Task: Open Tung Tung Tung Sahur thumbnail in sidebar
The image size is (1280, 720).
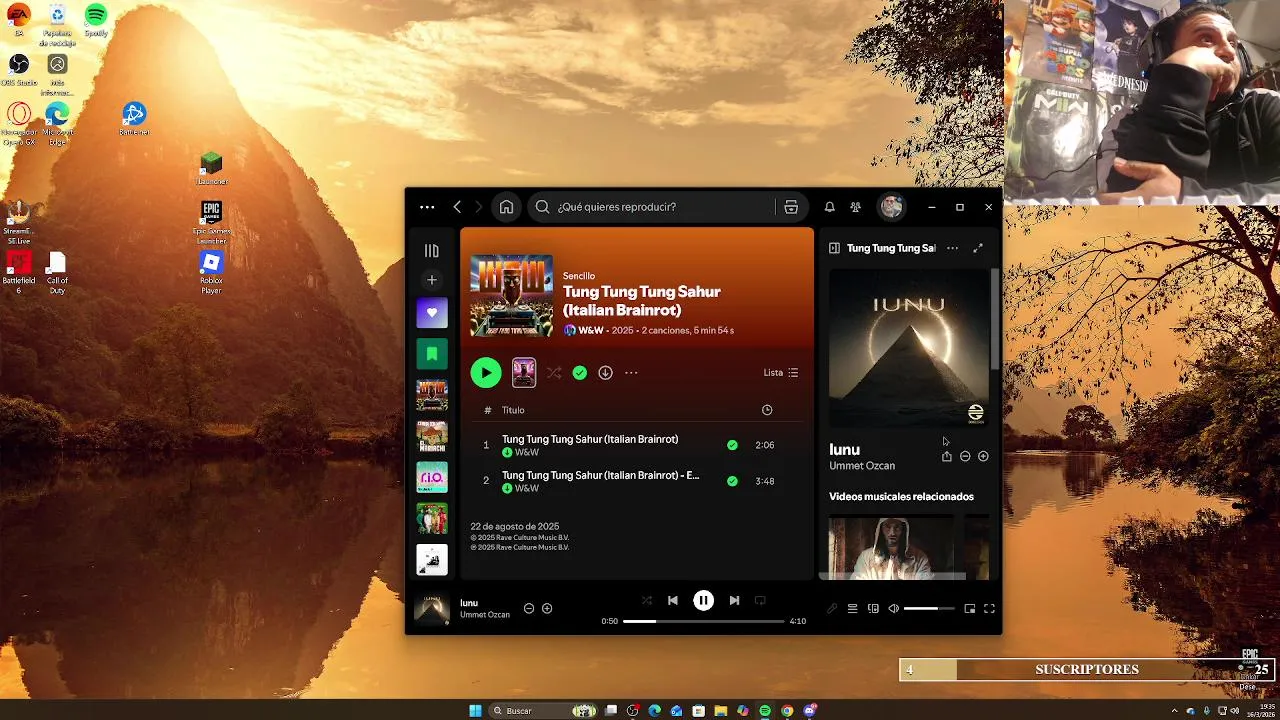Action: (432, 395)
